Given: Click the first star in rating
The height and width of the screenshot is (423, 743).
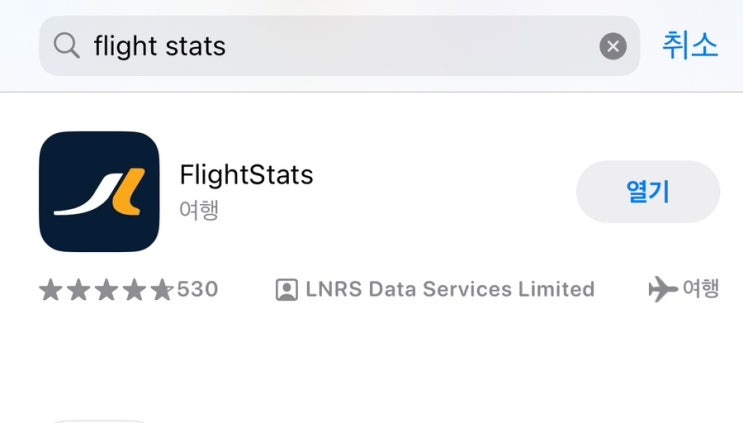Looking at the screenshot, I should (52, 290).
